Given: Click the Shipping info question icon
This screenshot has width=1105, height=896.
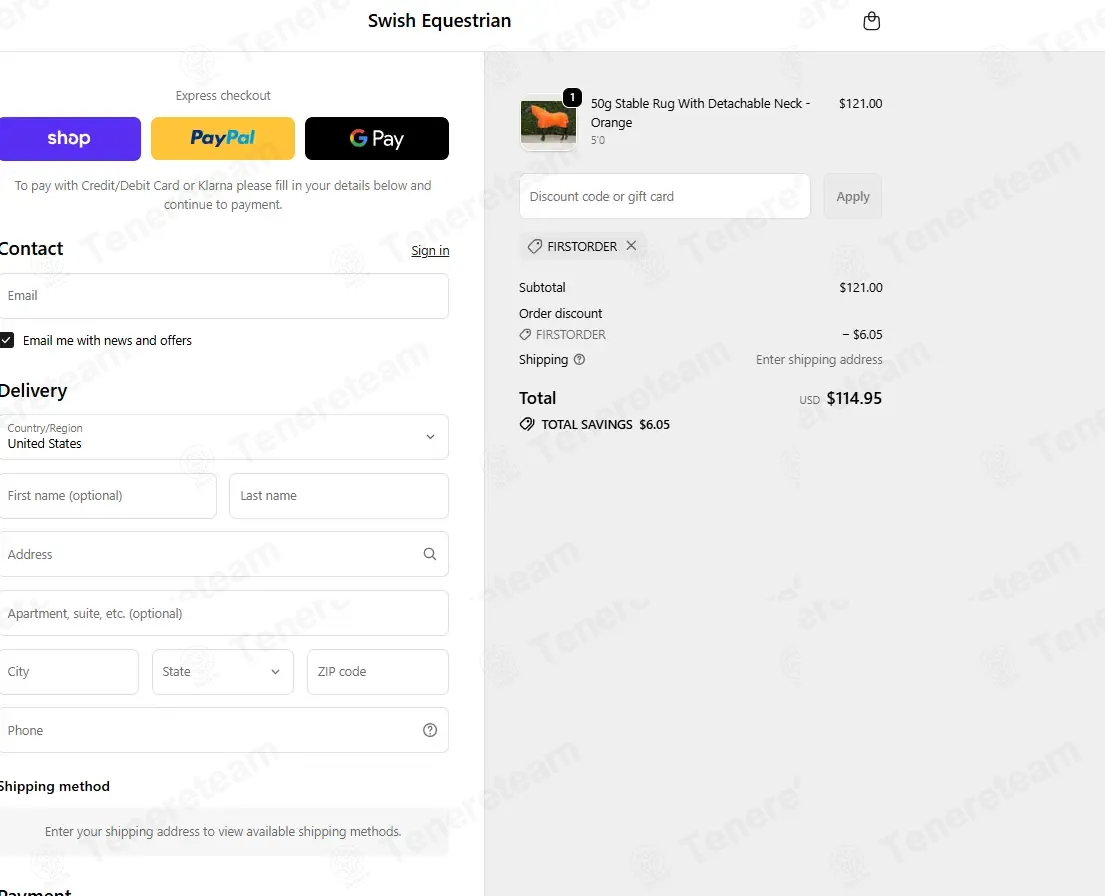Looking at the screenshot, I should tap(579, 360).
